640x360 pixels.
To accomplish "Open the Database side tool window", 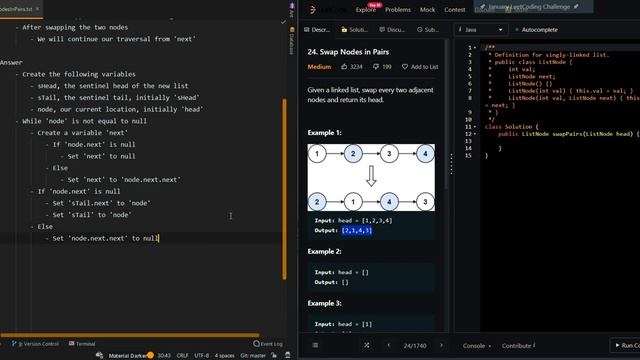I will pyautogui.click(x=292, y=41).
